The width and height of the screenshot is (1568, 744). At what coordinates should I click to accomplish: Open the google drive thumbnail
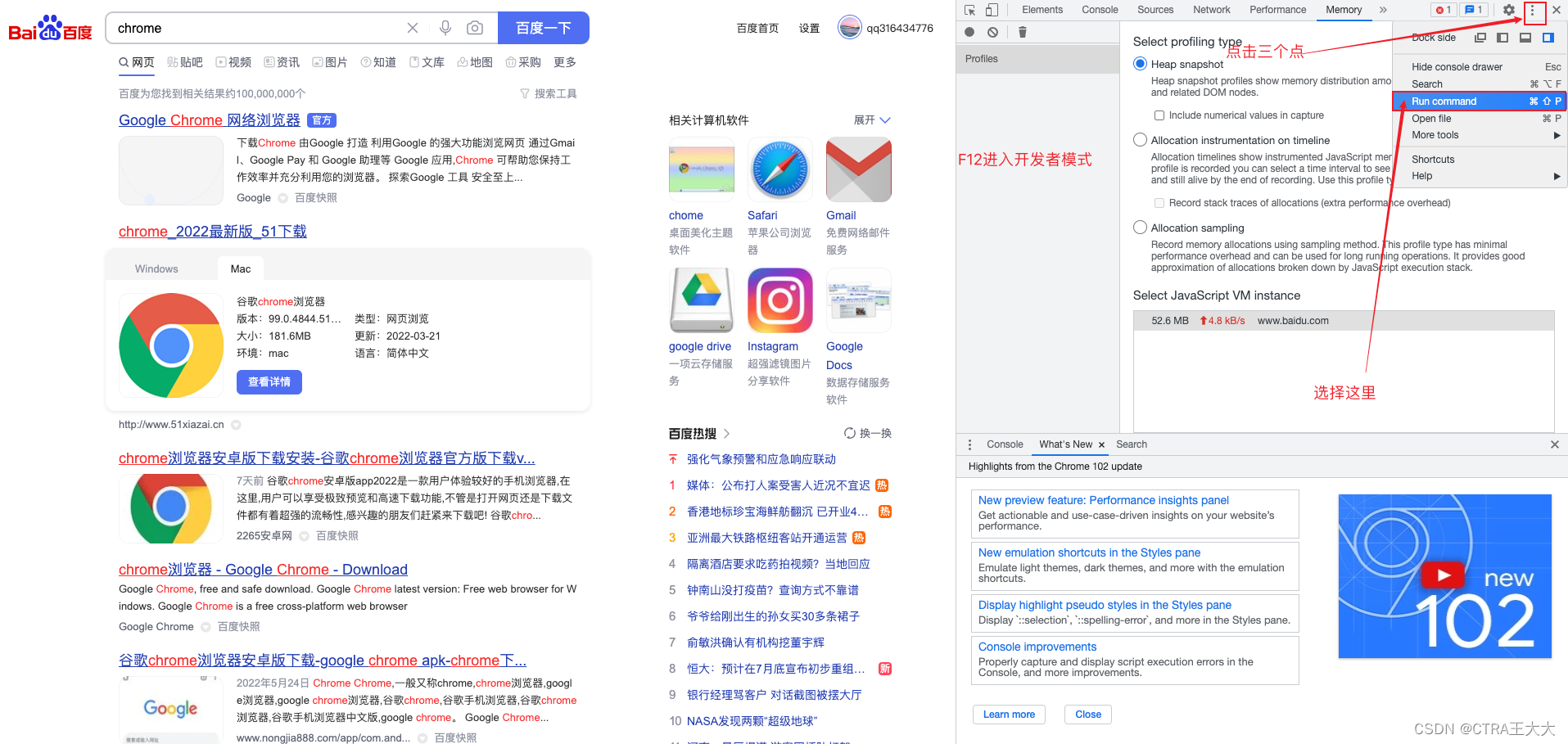(x=701, y=300)
